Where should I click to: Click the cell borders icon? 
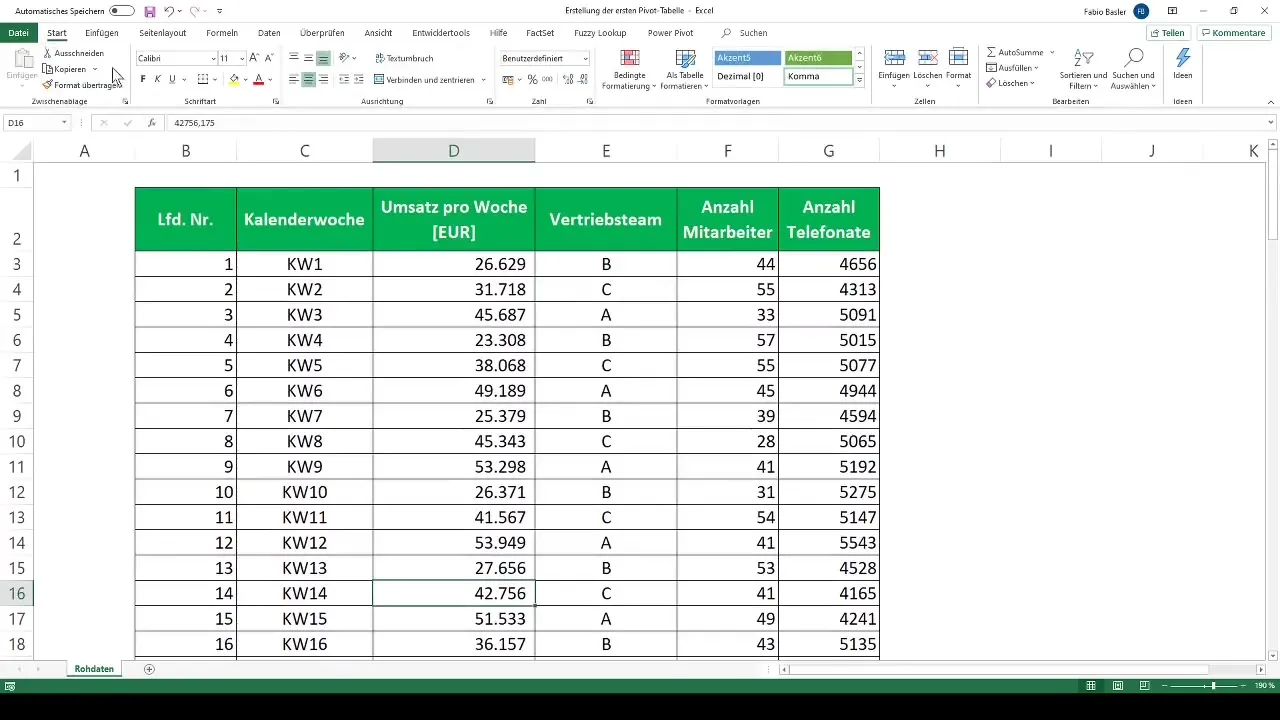coord(203,79)
